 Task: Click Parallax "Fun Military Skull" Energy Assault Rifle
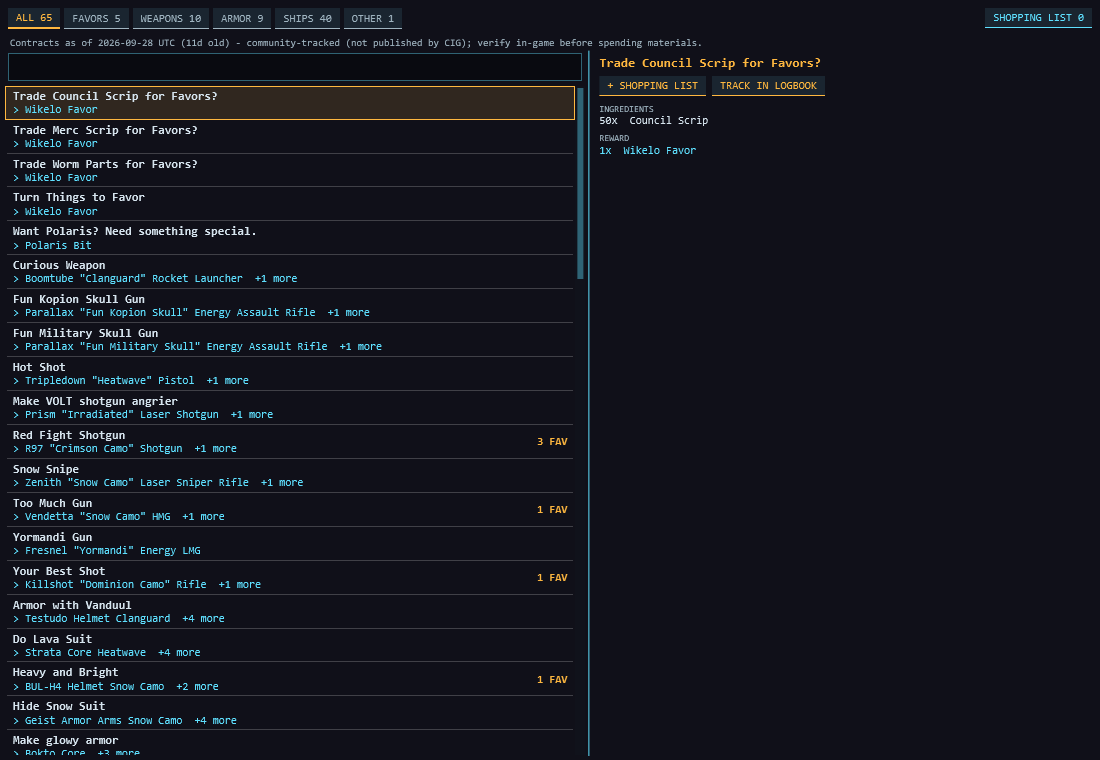(176, 347)
